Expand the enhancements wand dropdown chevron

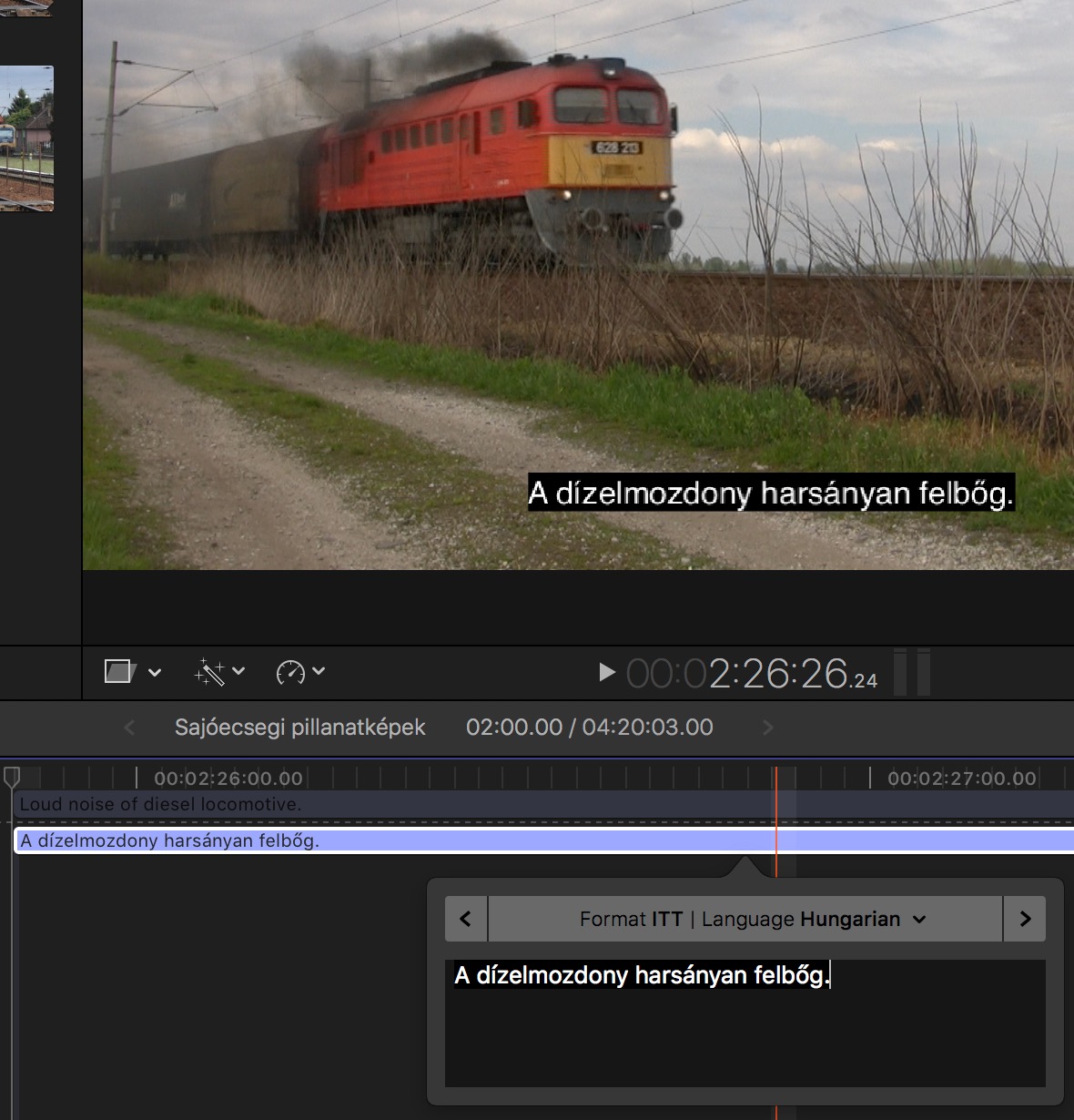pos(238,671)
